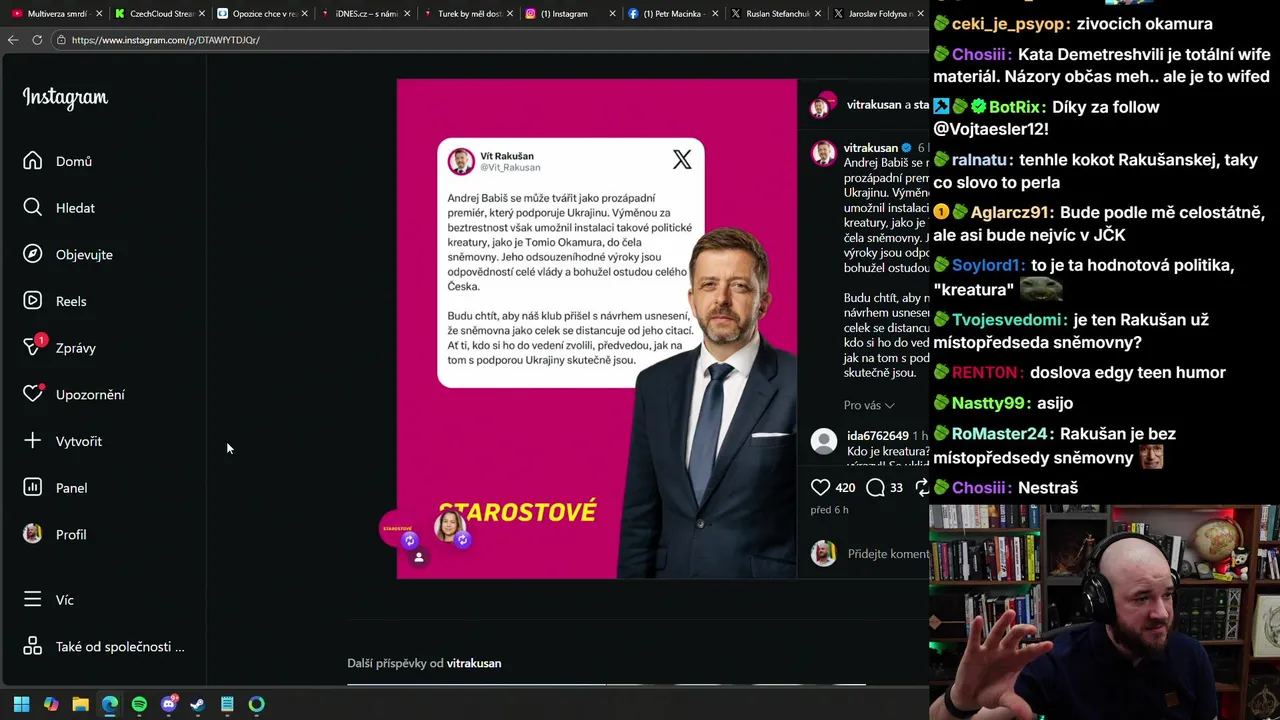Switch to Turek by měl dost tab
The width and height of the screenshot is (1280, 720).
point(465,14)
